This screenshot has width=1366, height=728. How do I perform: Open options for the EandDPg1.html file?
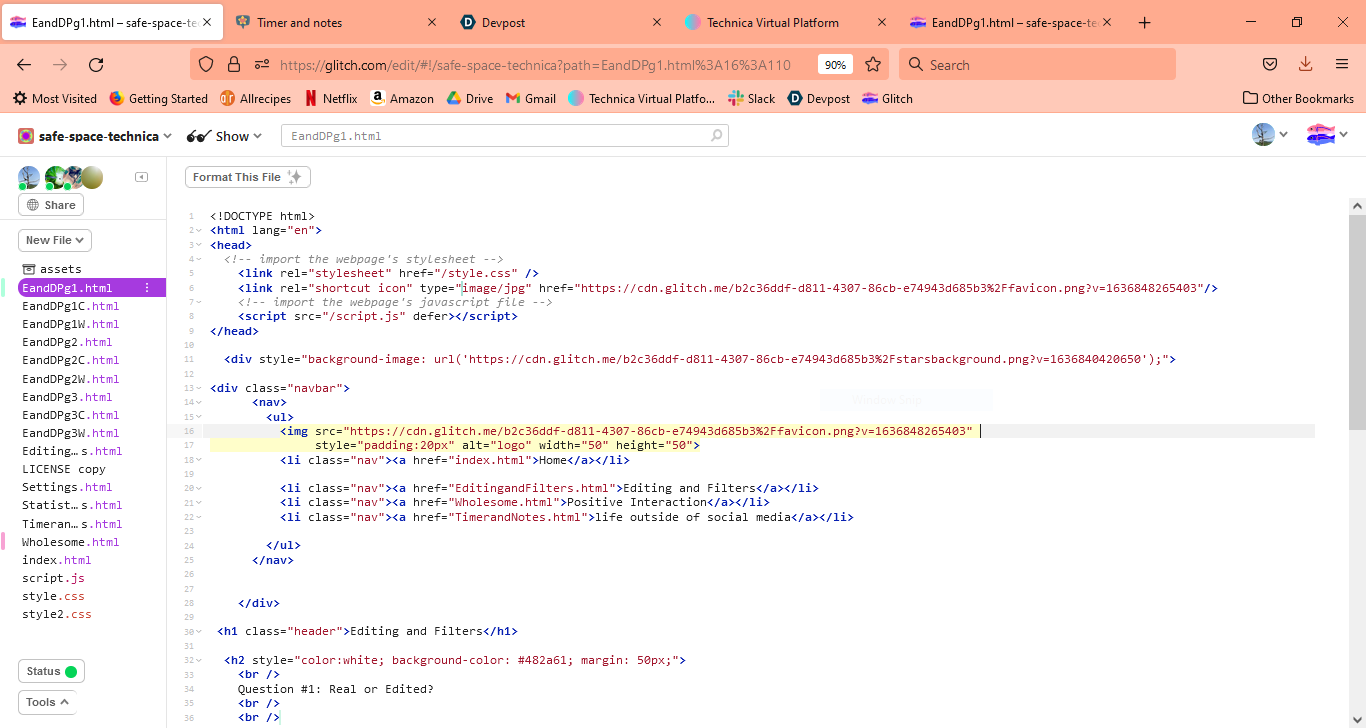coord(147,288)
